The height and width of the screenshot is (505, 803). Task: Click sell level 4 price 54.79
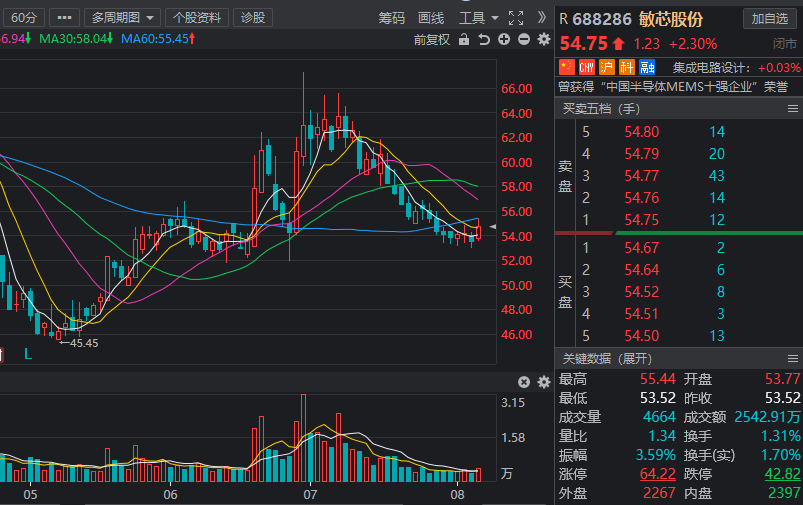point(642,154)
